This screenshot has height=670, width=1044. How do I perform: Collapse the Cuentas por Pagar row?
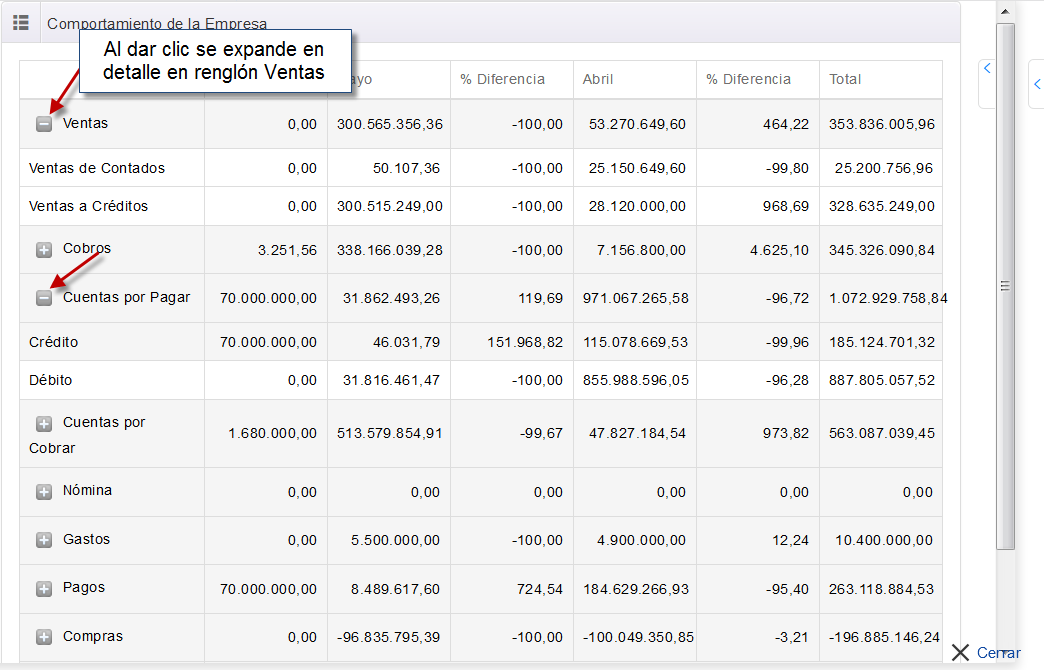tap(44, 298)
